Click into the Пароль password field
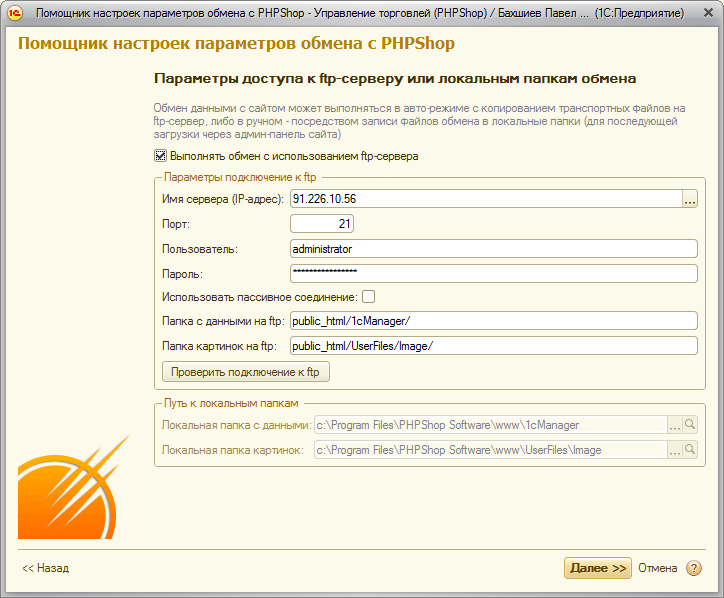The image size is (724, 598). tap(494, 273)
